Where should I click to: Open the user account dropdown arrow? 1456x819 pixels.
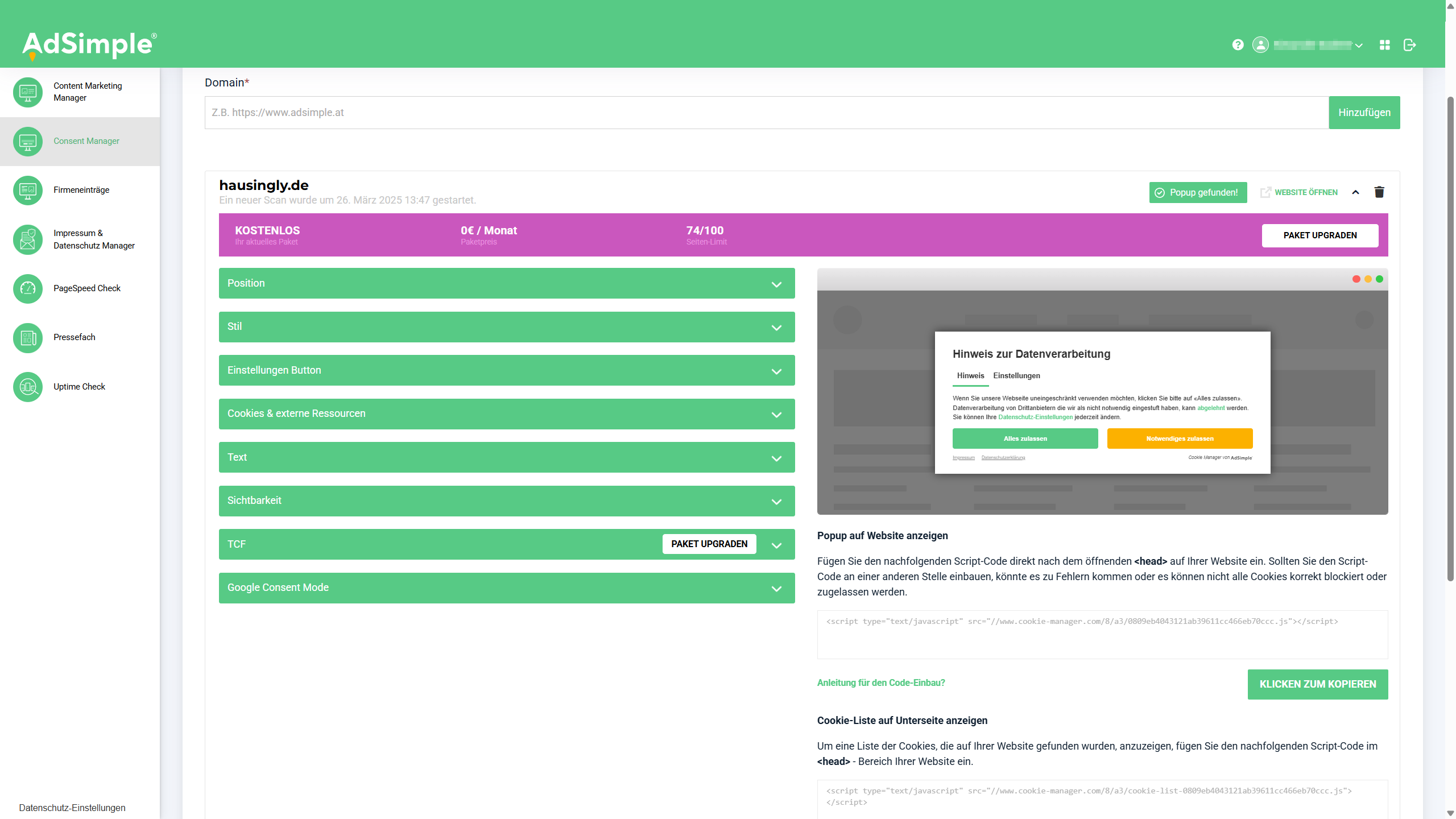coord(1359,45)
